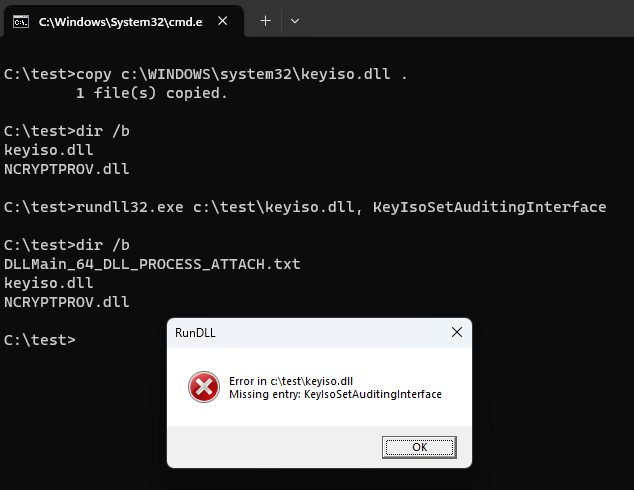The width and height of the screenshot is (634, 490).
Task: Expand the new tab profile dropdown
Action: [295, 21]
